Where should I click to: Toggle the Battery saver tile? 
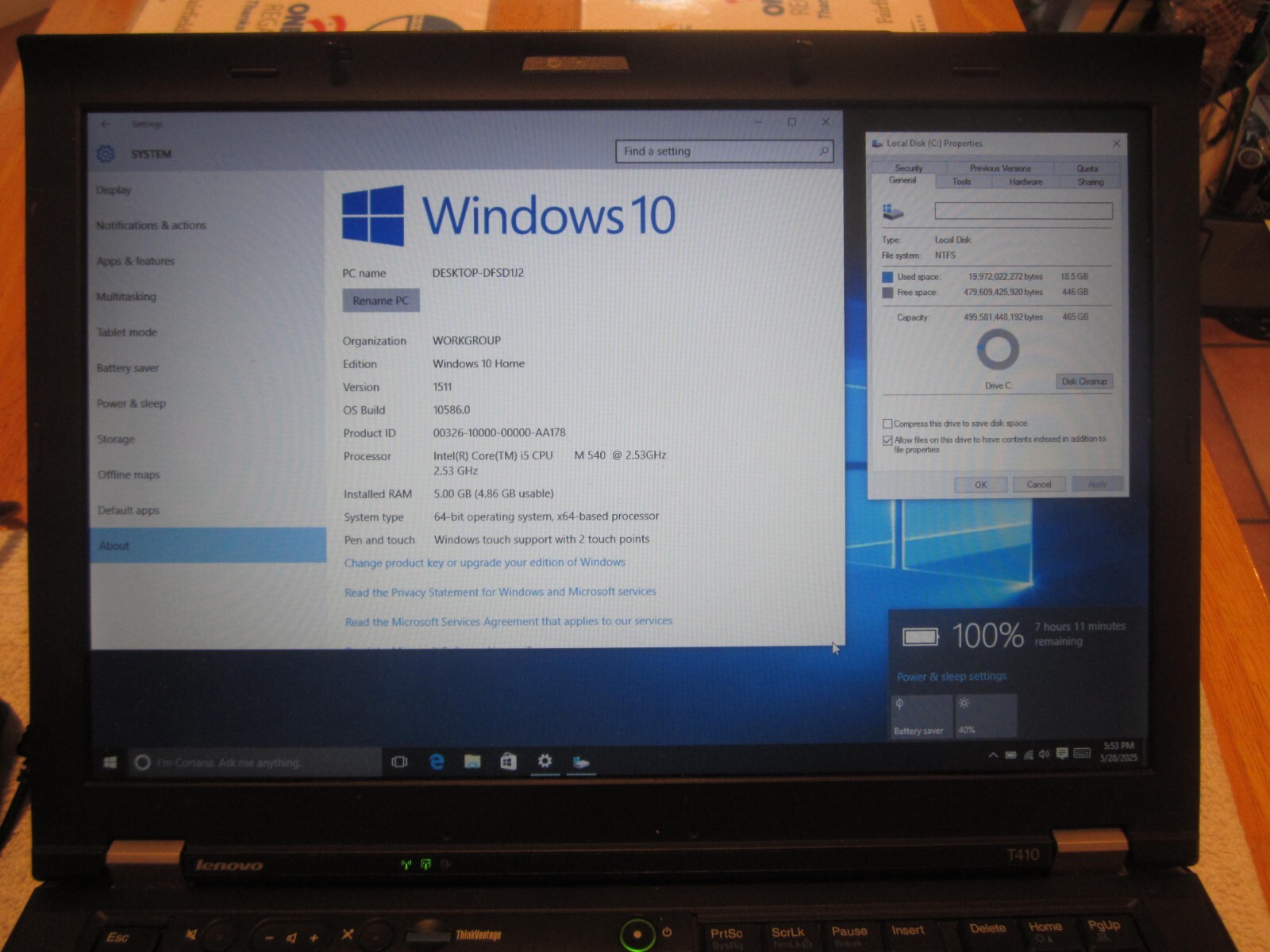pyautogui.click(x=922, y=716)
